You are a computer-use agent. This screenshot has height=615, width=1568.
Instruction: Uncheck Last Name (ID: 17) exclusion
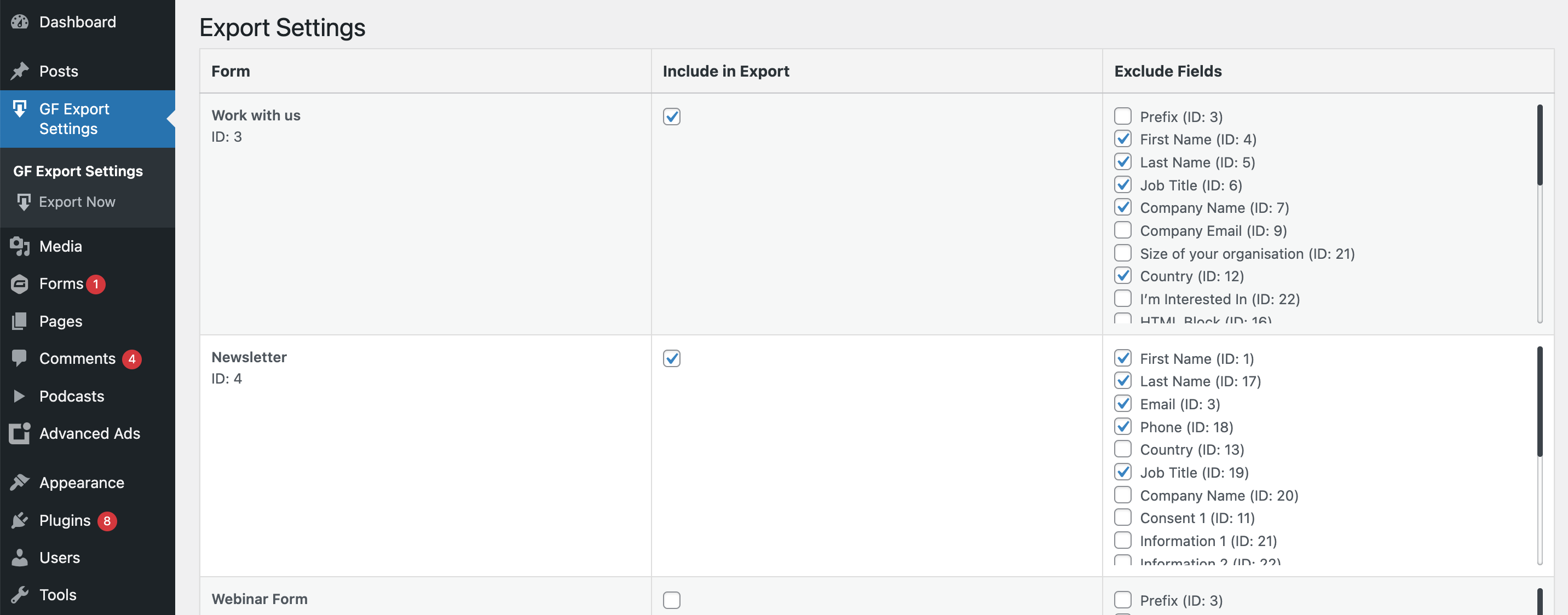click(x=1122, y=381)
